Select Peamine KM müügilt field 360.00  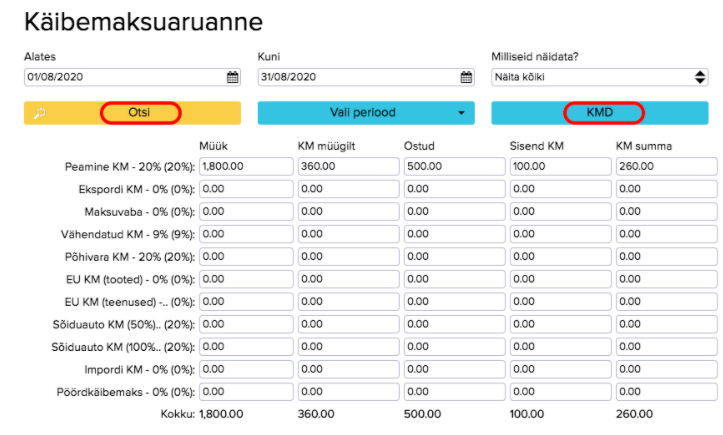pos(349,167)
